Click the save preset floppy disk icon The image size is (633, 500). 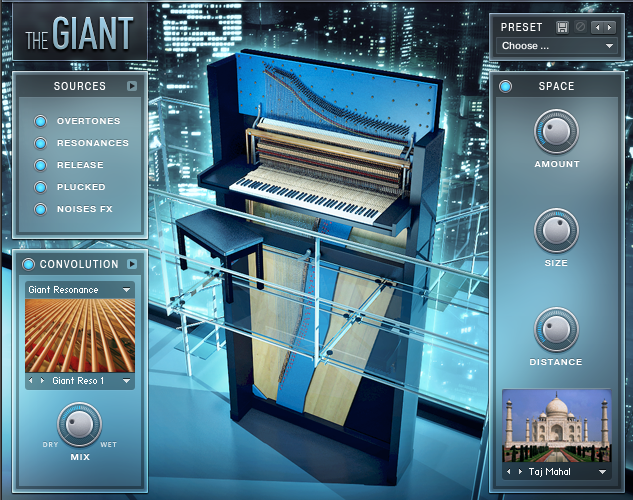563,27
